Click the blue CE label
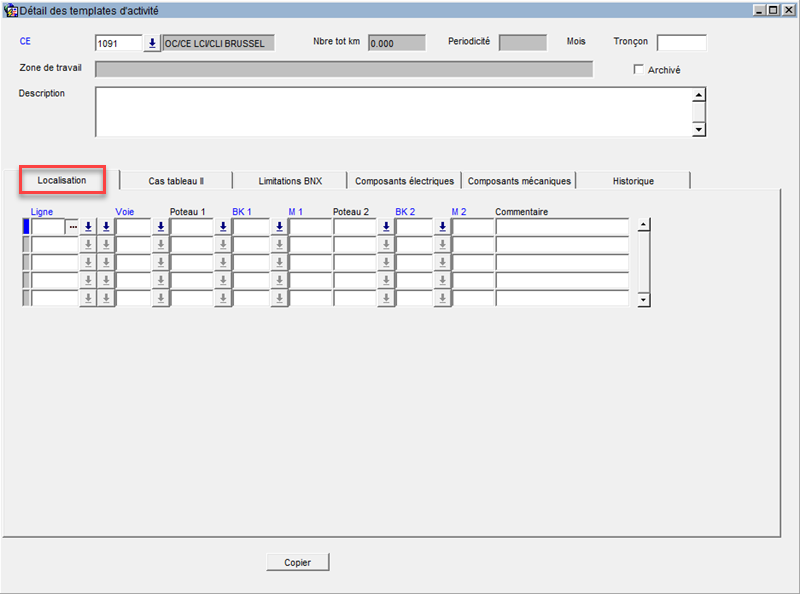This screenshot has height=594, width=800. [25, 41]
